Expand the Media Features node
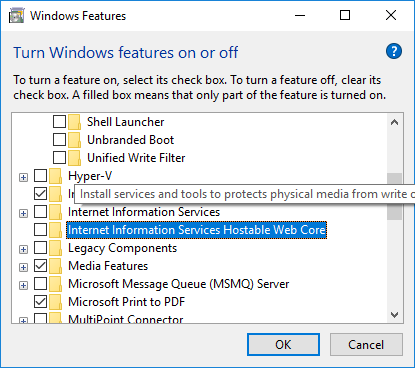 tap(23, 267)
